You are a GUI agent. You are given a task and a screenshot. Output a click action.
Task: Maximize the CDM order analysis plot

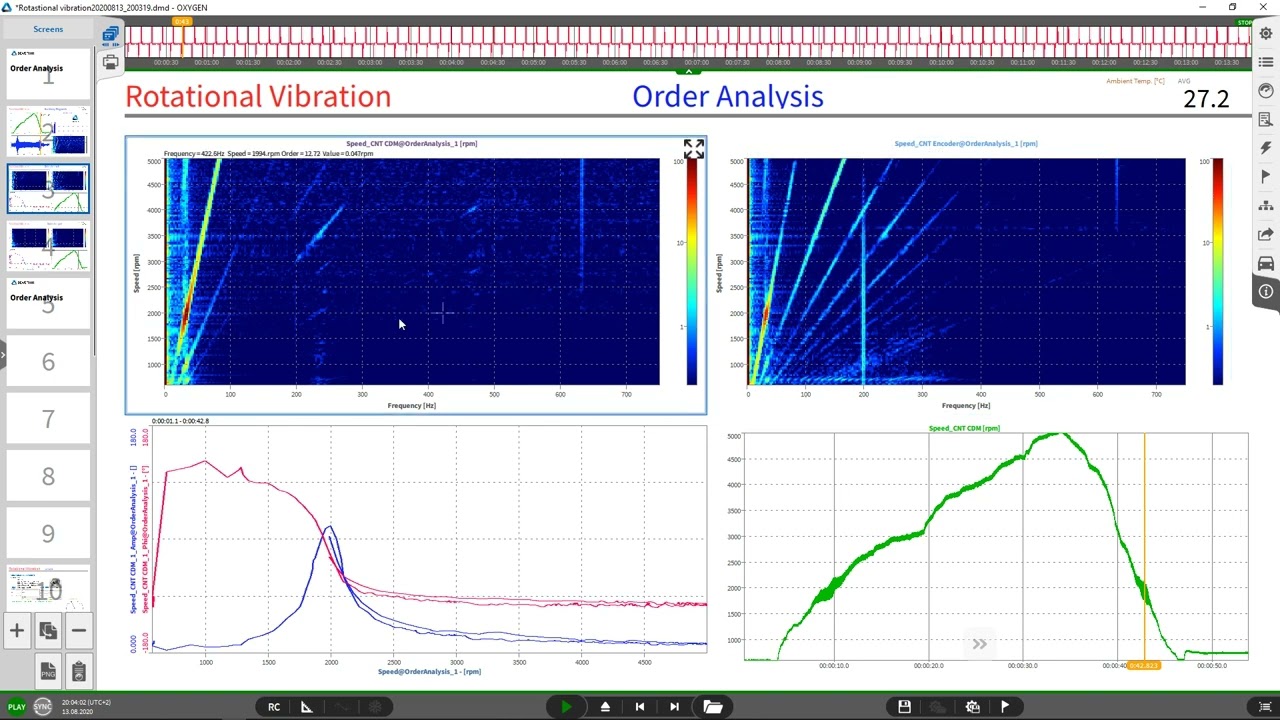tap(693, 149)
